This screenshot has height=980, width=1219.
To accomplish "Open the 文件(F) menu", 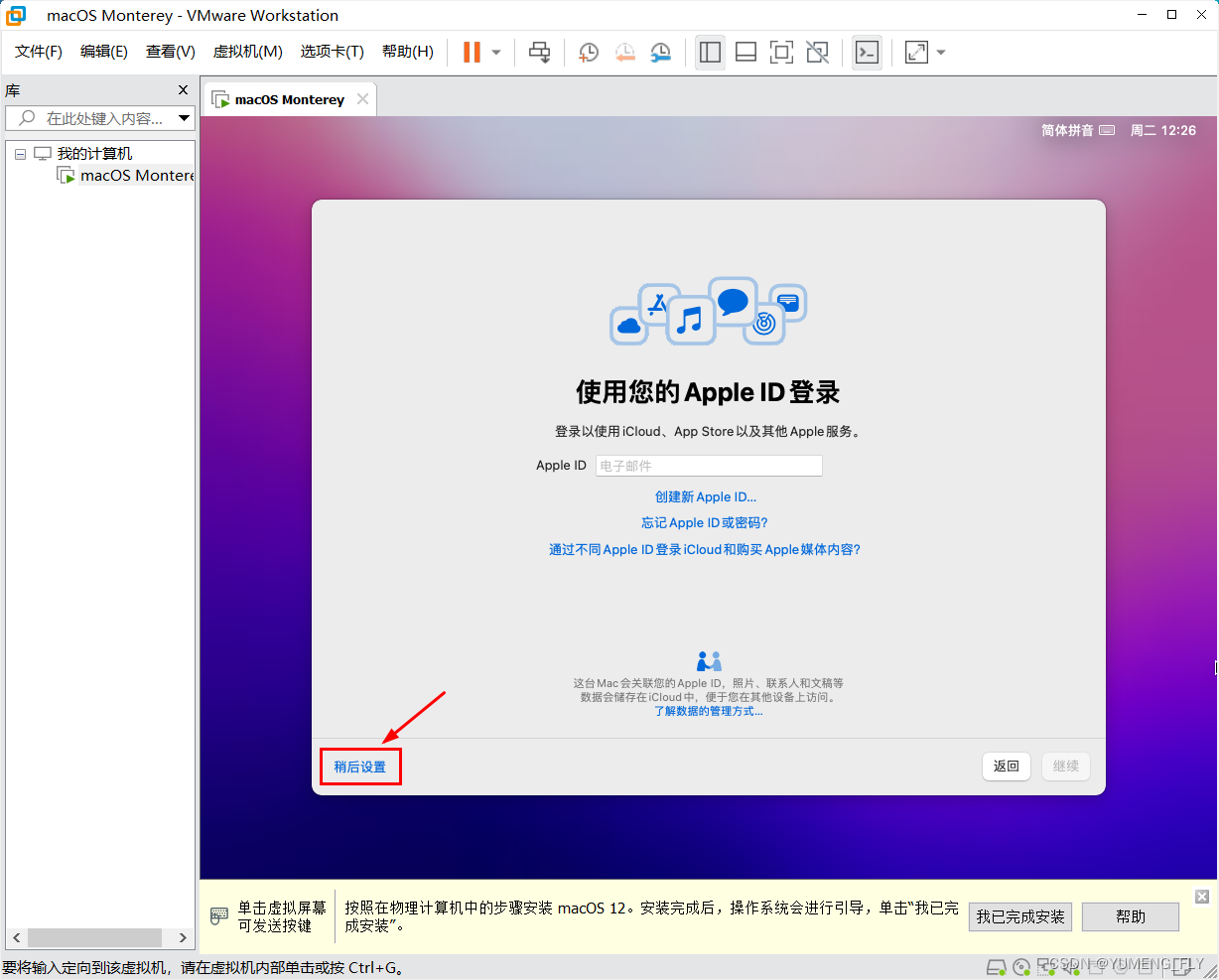I will pyautogui.click(x=39, y=52).
